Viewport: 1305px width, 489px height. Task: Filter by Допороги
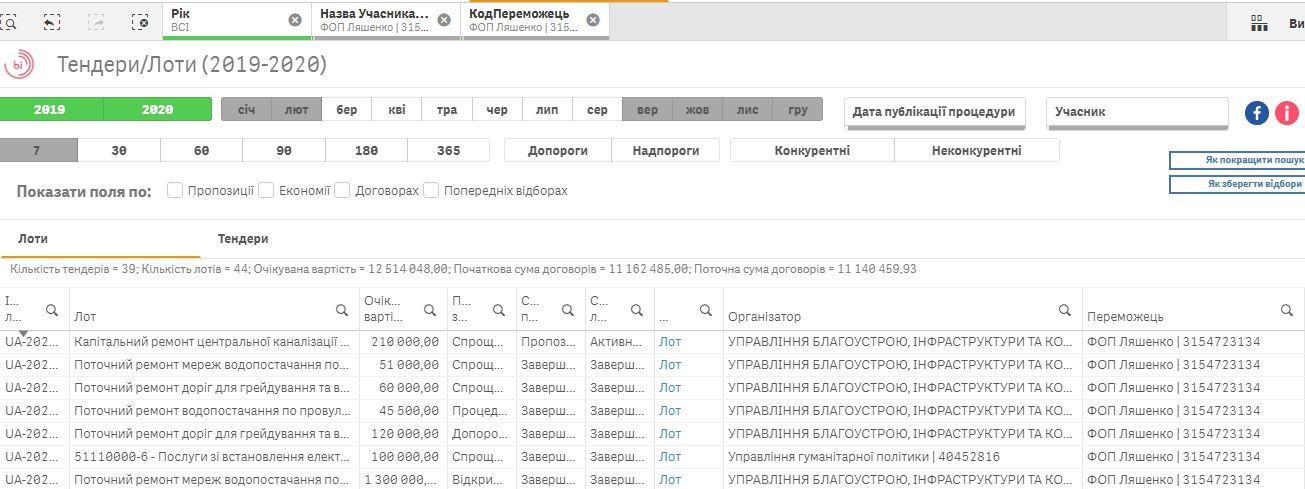(559, 151)
